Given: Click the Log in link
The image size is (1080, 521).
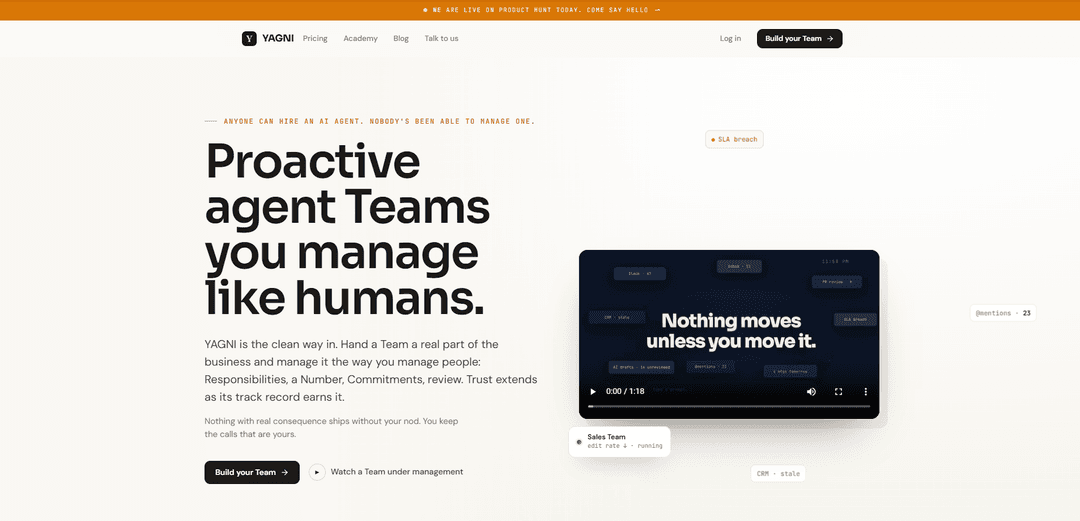Looking at the screenshot, I should pos(730,39).
